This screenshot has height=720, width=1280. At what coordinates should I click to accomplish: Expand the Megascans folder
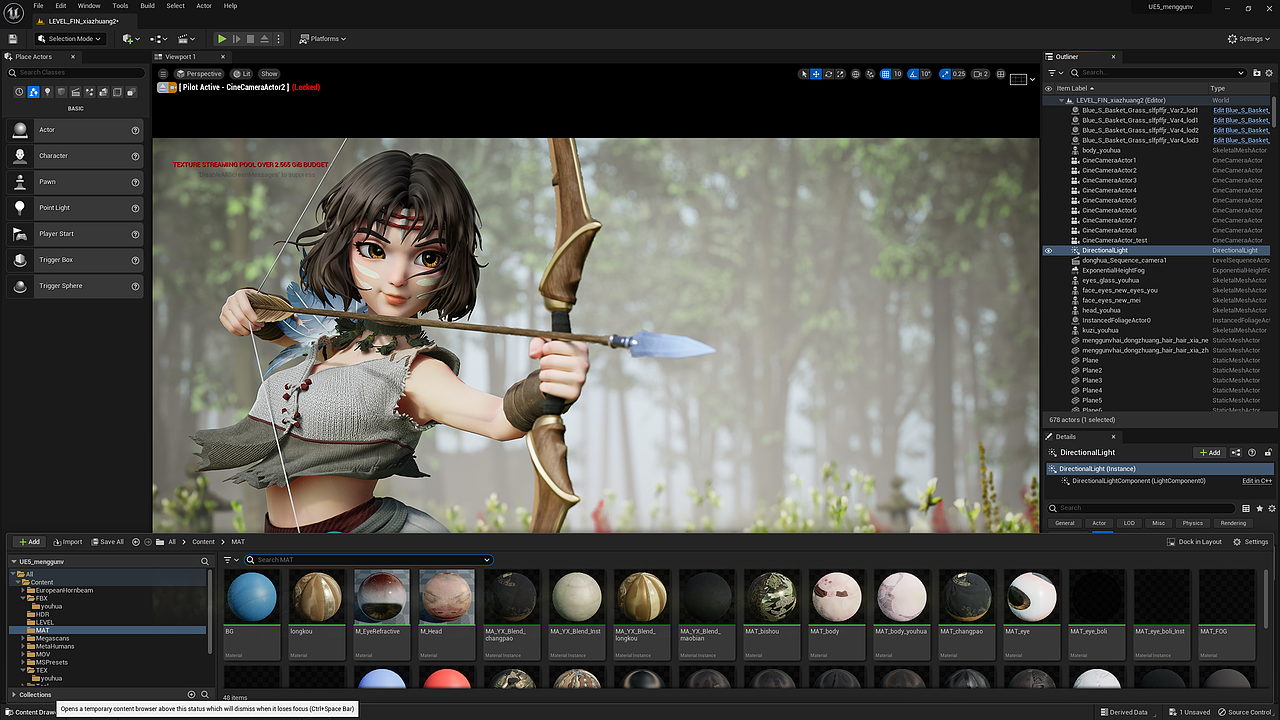pyautogui.click(x=23, y=638)
